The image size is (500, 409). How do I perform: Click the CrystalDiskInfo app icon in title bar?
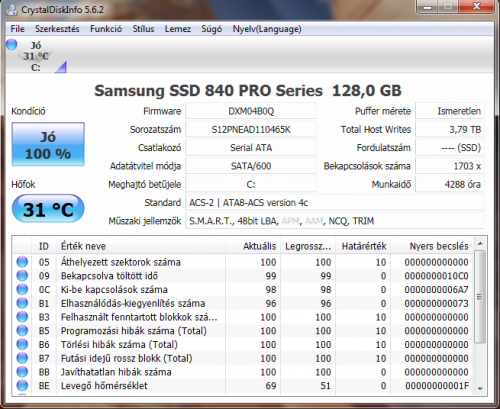[x=12, y=9]
